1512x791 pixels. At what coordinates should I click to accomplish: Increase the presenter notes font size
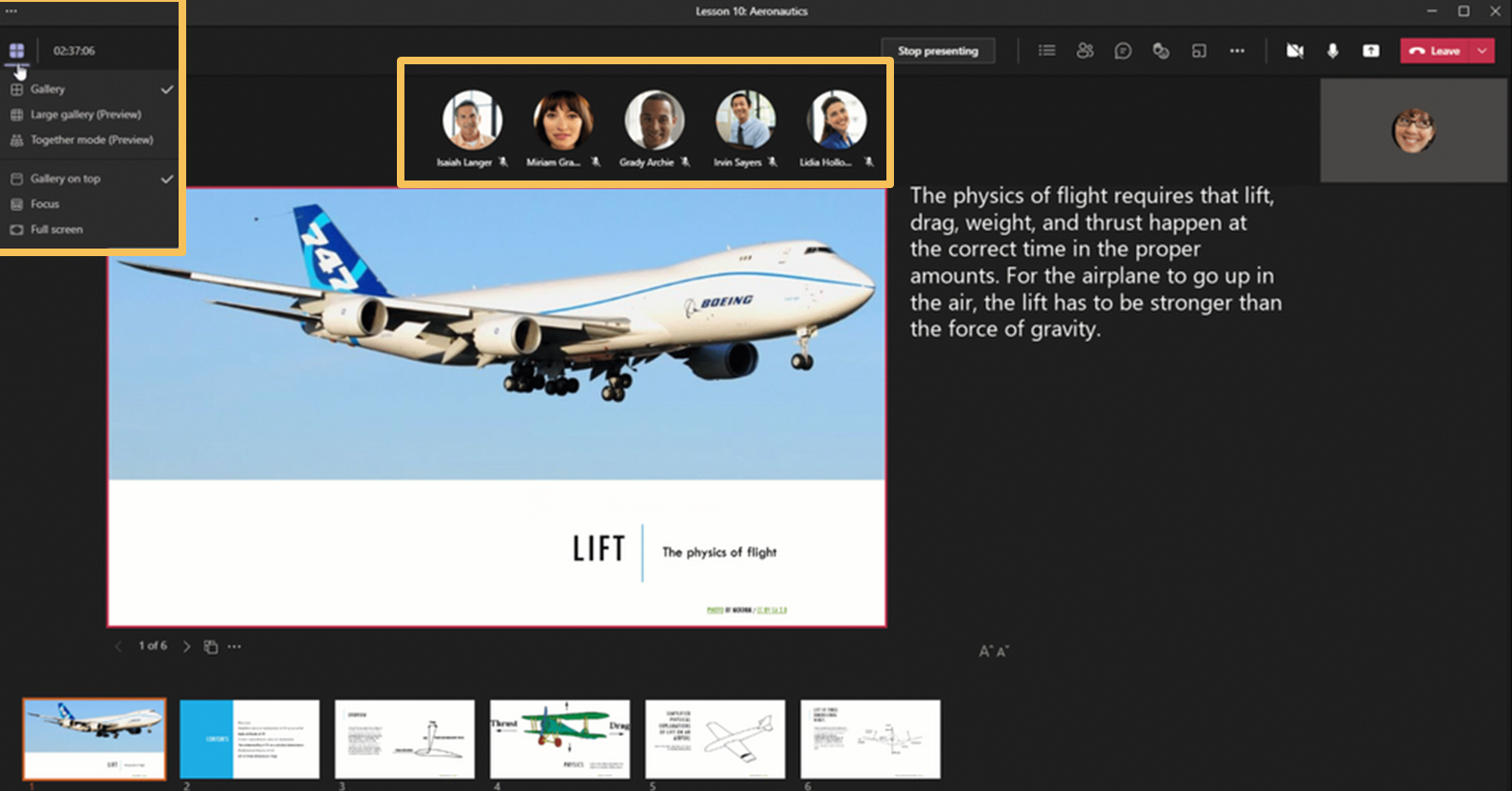point(985,651)
